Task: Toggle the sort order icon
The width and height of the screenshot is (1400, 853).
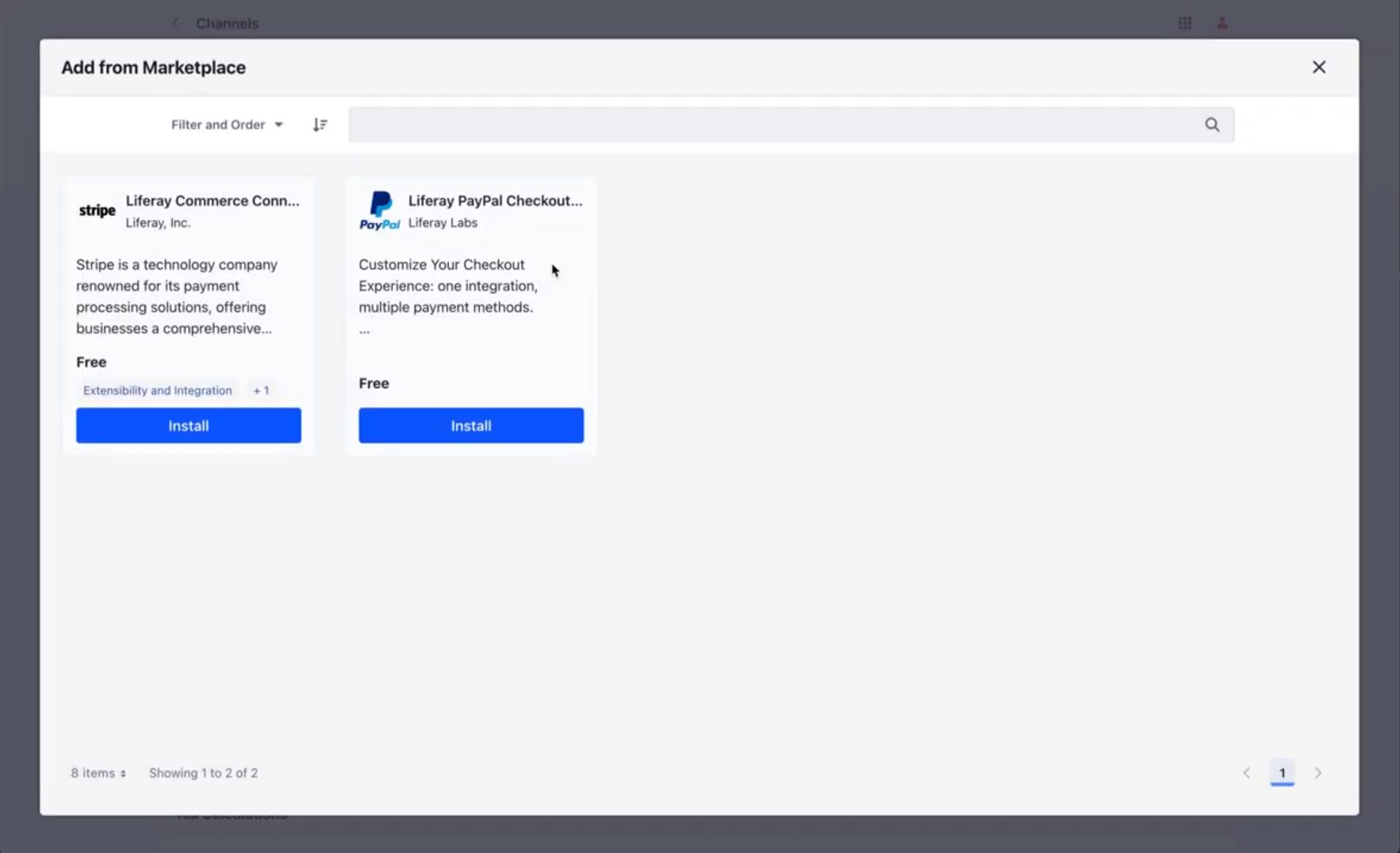Action: tap(320, 125)
